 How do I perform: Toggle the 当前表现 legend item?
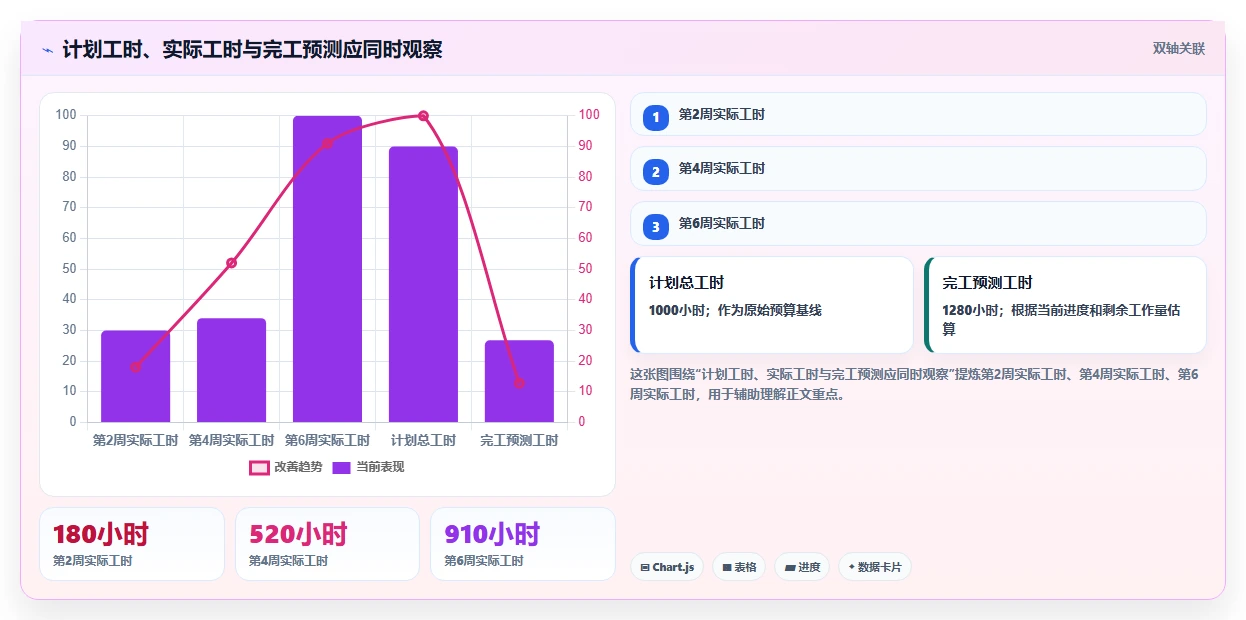click(x=368, y=467)
